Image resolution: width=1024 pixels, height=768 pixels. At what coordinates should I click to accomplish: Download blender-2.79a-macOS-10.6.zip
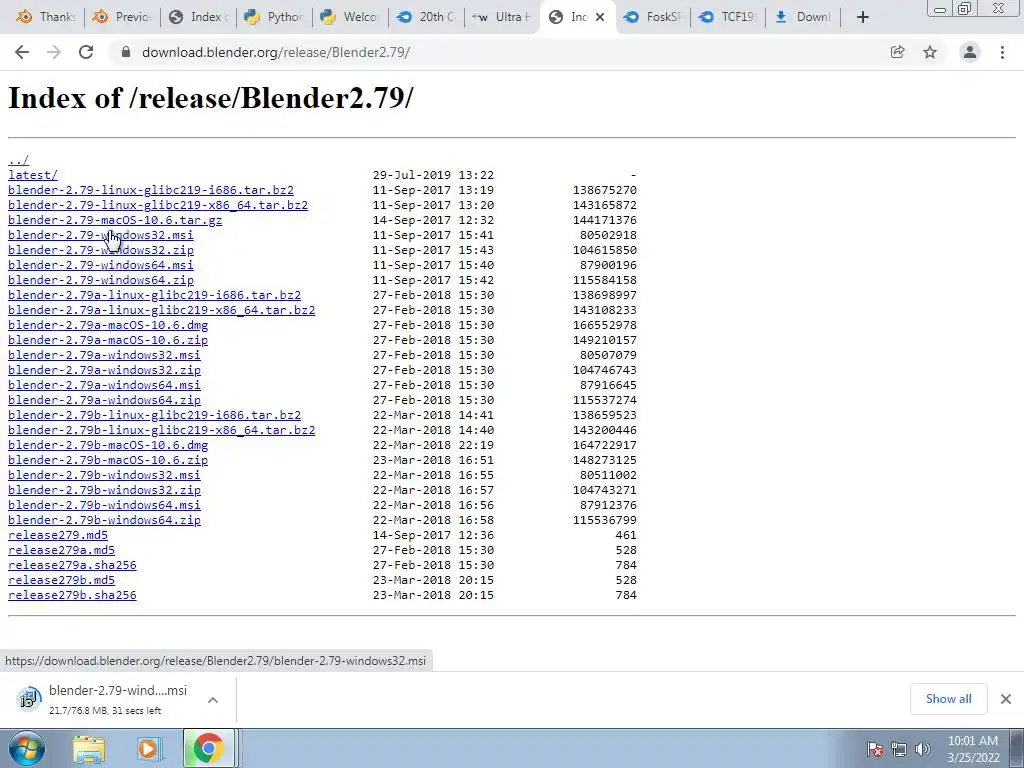108,340
